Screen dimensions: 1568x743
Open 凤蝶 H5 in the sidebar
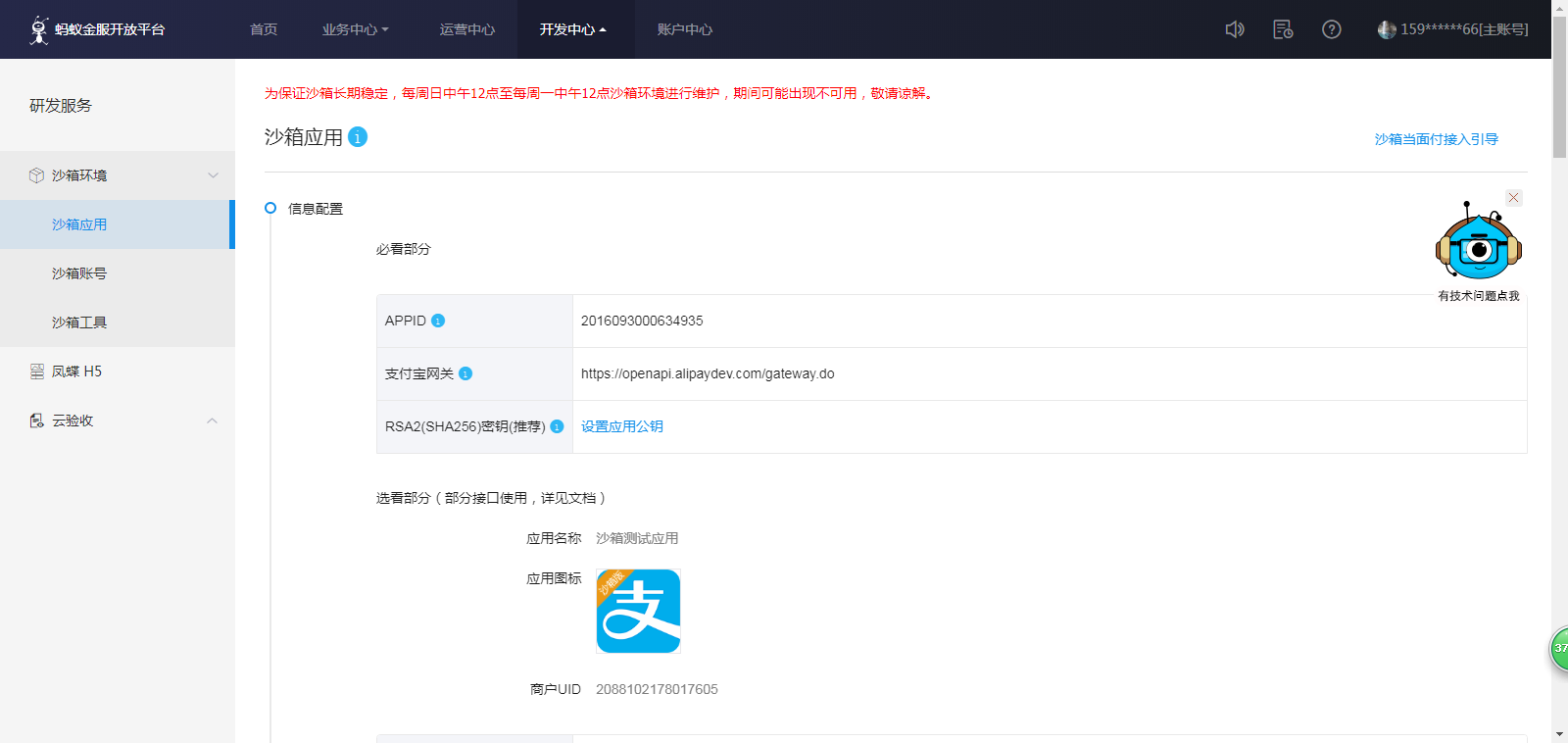coord(118,371)
